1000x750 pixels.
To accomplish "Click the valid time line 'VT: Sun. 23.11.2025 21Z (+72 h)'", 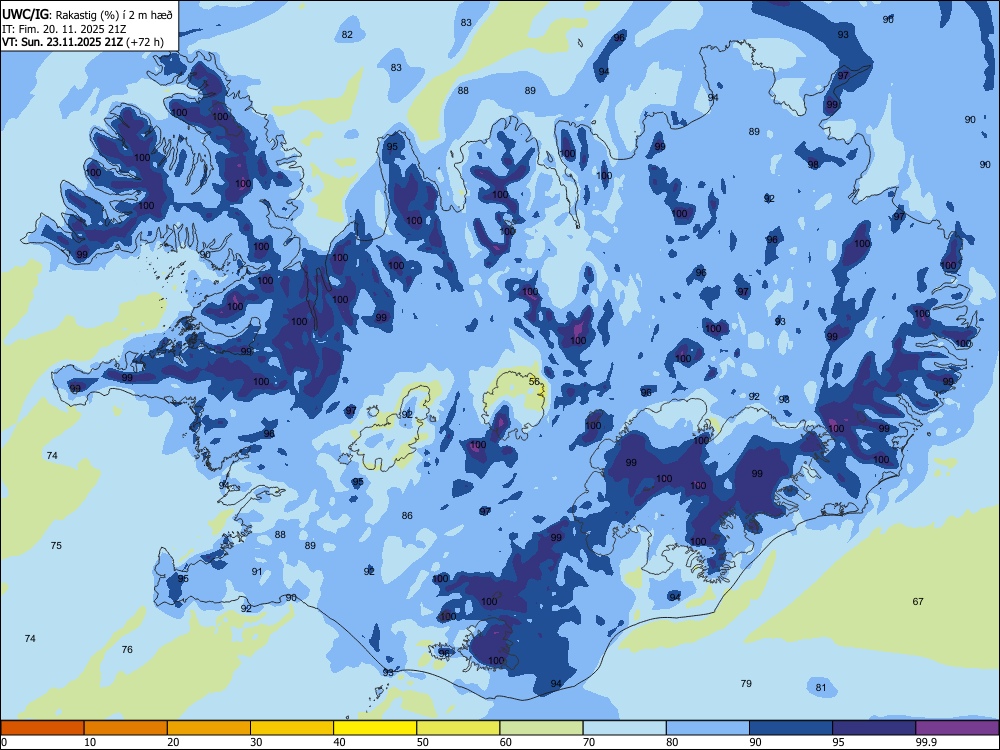I will pyautogui.click(x=83, y=42).
